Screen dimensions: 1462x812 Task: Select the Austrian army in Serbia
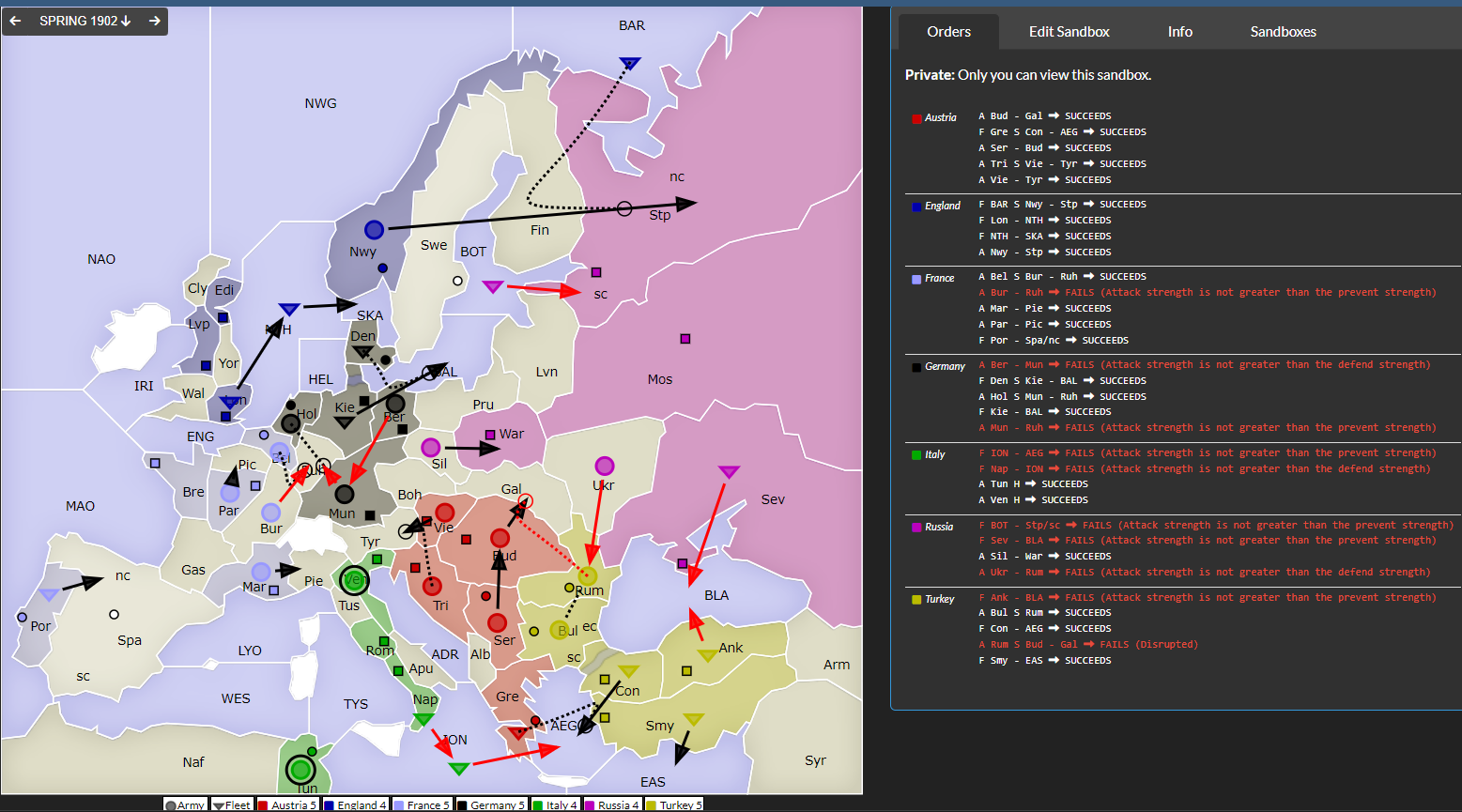point(498,622)
